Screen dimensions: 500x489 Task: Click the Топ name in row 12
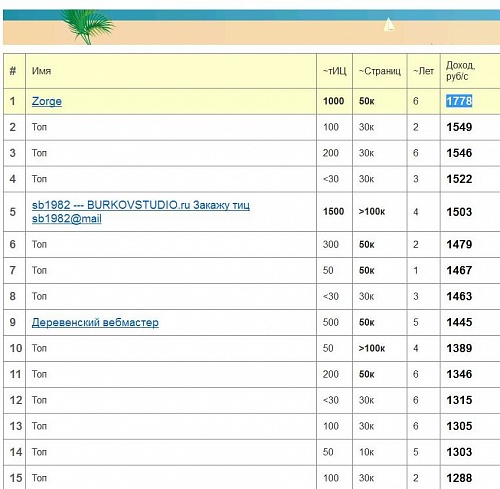39,400
